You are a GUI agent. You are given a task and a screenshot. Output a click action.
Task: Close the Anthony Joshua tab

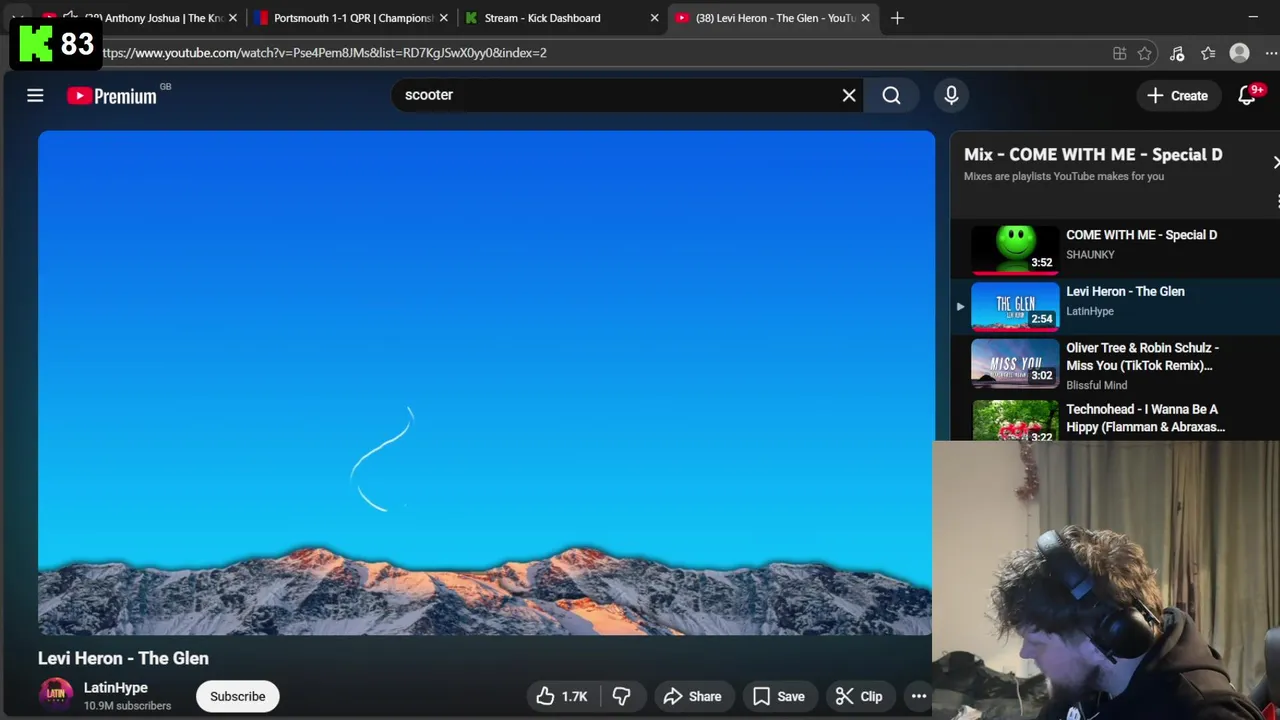coord(233,18)
